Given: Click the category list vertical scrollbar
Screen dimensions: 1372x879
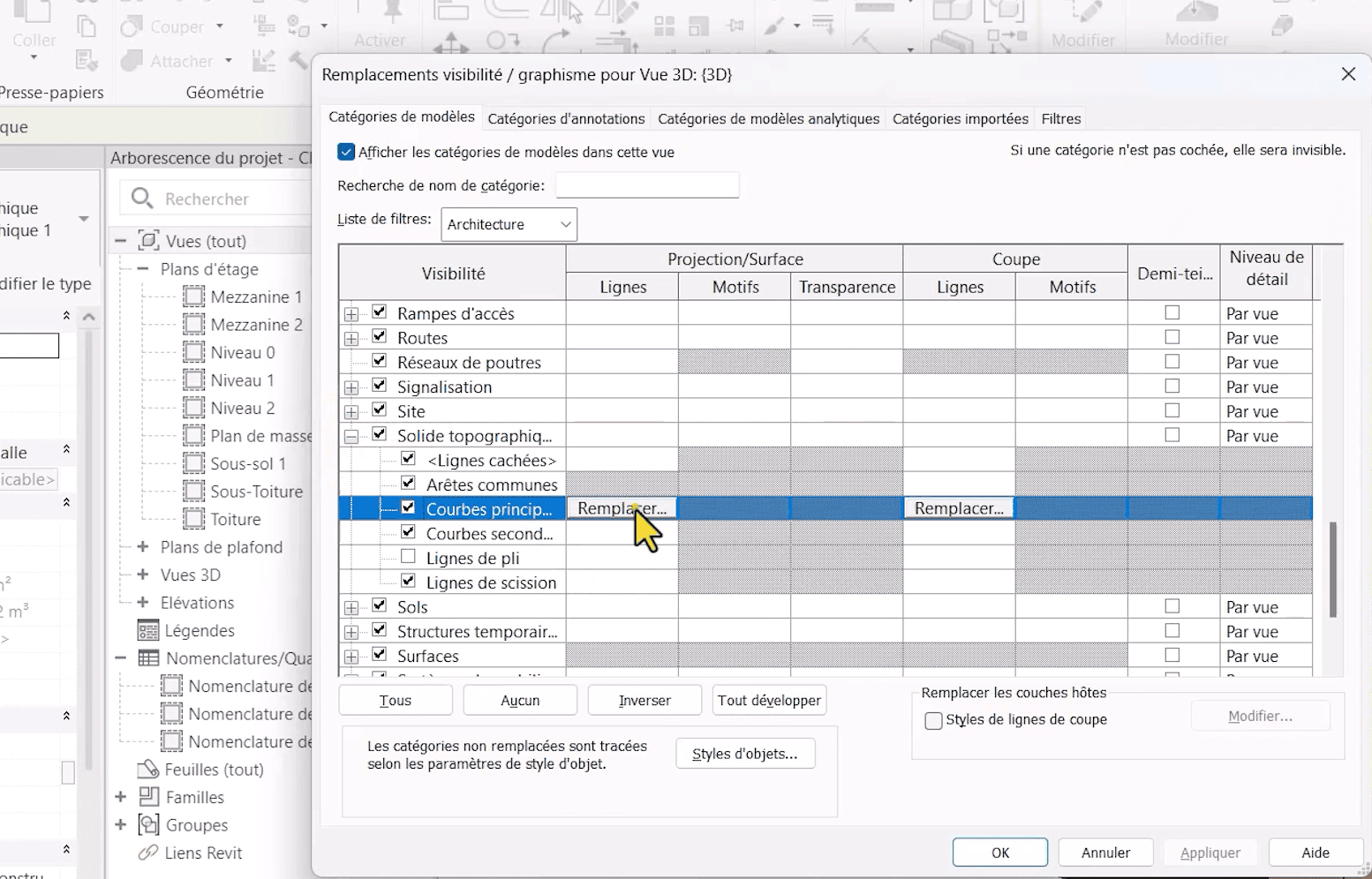Looking at the screenshot, I should point(1332,569).
